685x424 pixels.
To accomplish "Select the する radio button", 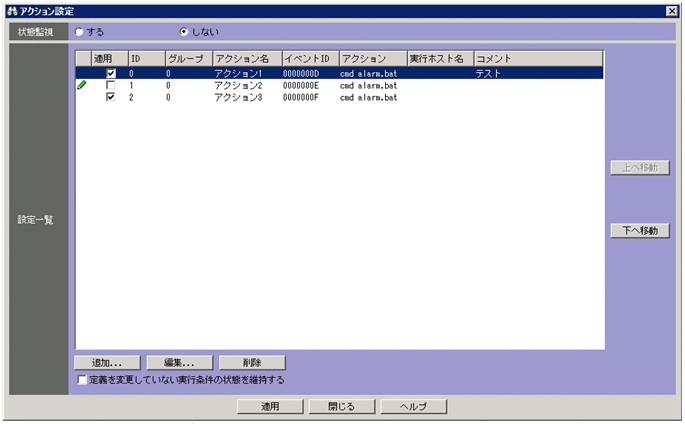I will click(79, 32).
